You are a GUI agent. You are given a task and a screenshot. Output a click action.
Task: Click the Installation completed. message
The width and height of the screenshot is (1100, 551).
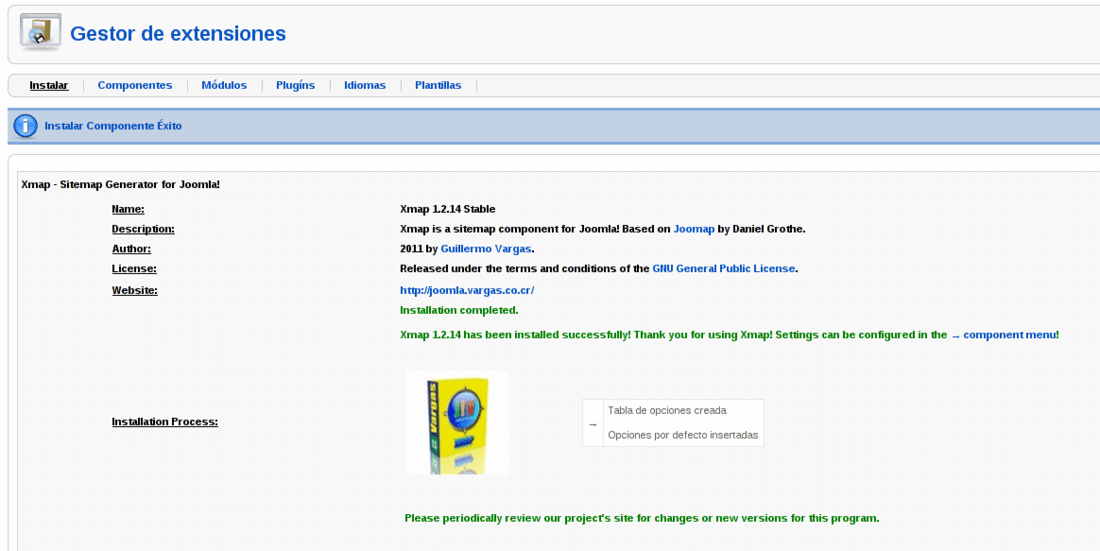click(x=459, y=310)
